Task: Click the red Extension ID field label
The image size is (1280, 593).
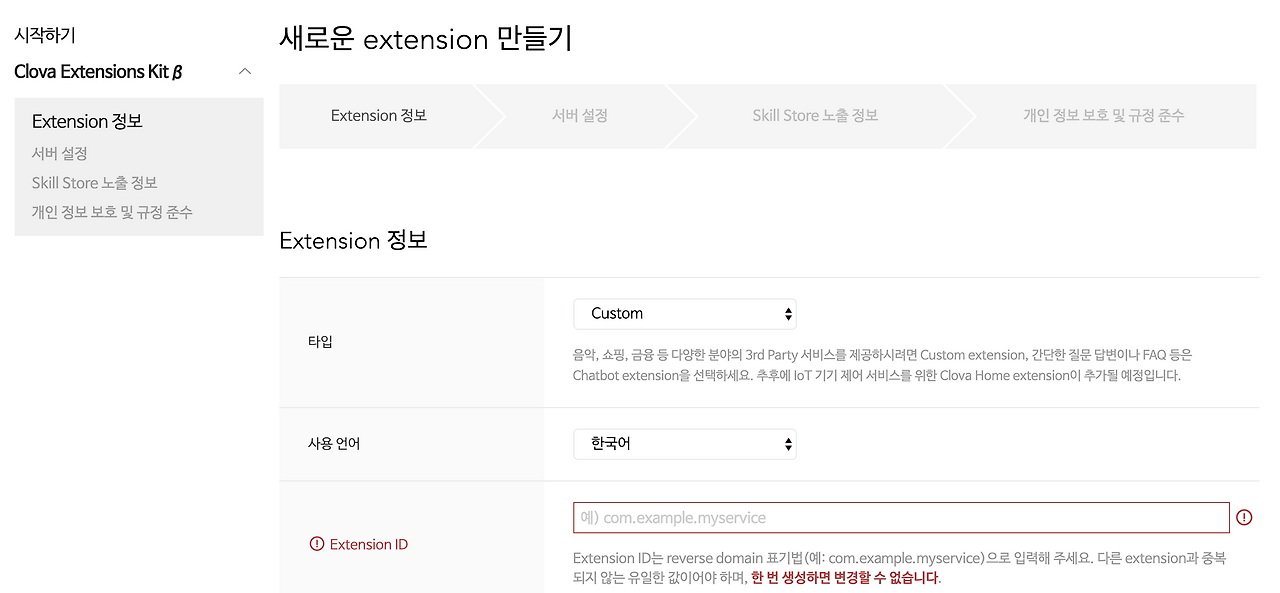Action: tap(369, 545)
